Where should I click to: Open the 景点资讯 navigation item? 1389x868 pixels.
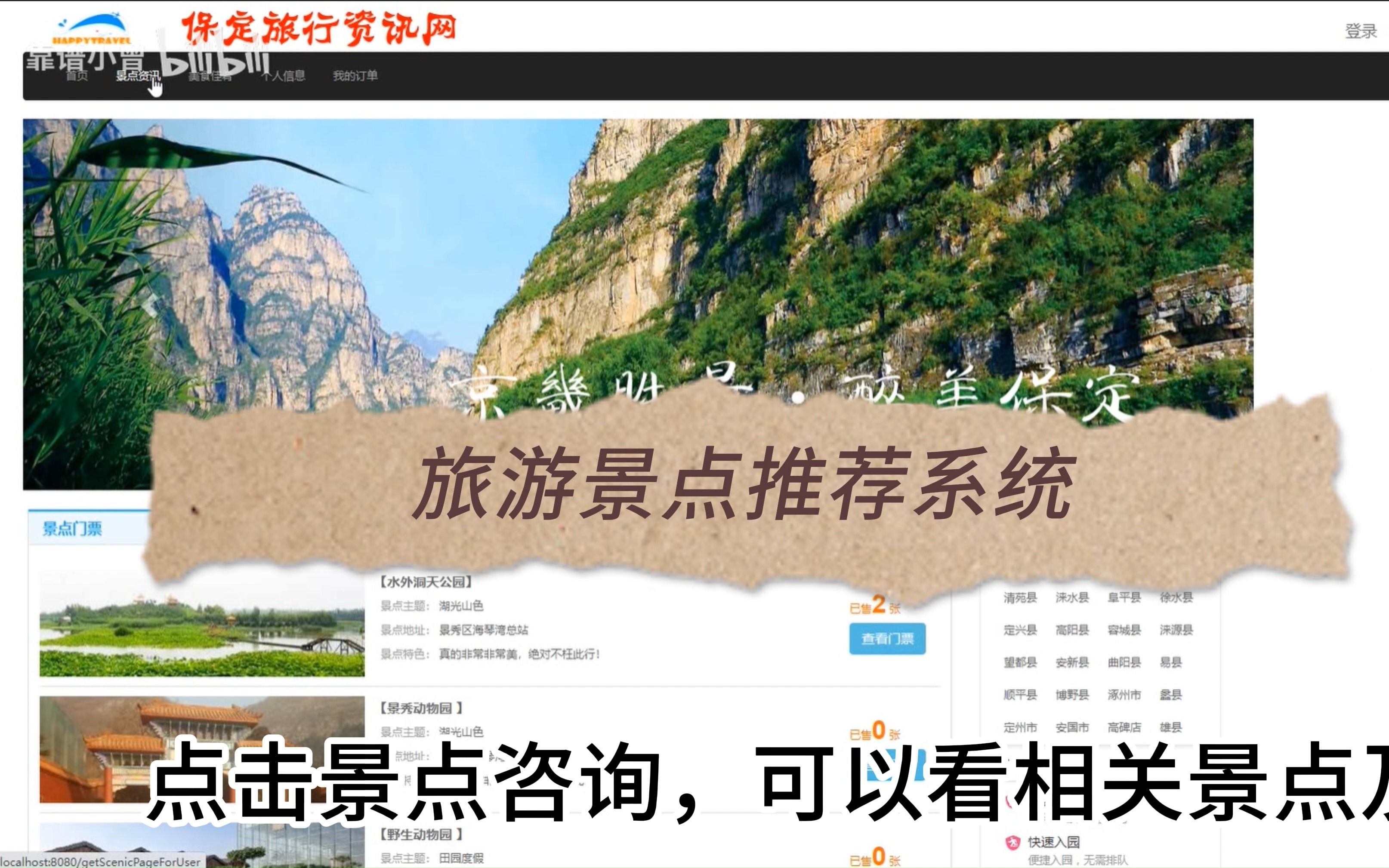[x=138, y=76]
